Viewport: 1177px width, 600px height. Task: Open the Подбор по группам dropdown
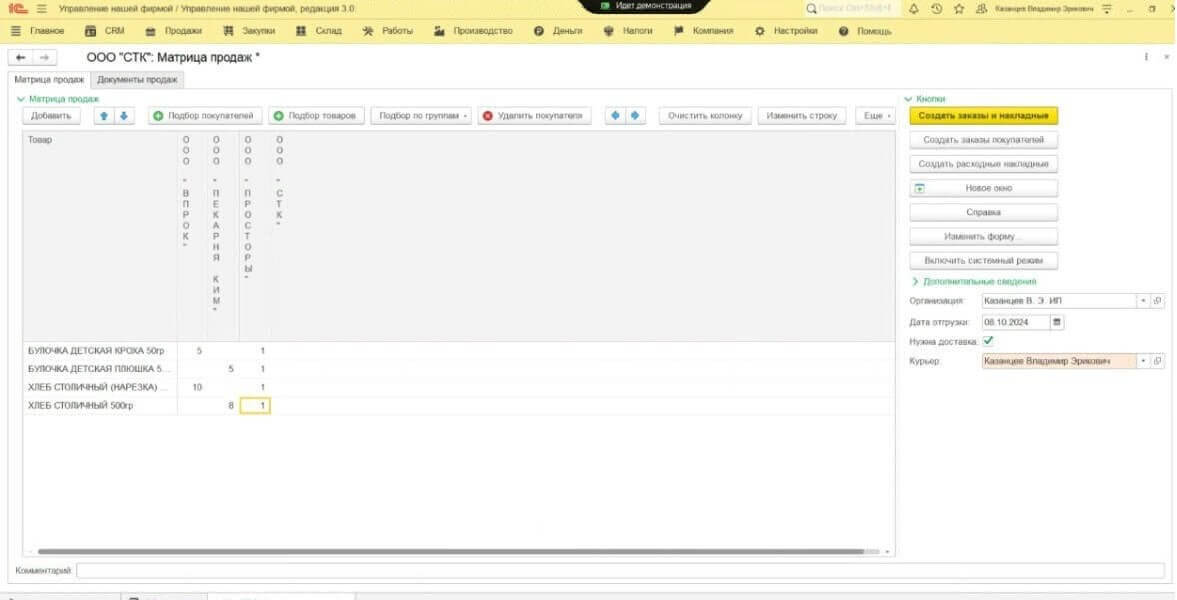point(423,116)
